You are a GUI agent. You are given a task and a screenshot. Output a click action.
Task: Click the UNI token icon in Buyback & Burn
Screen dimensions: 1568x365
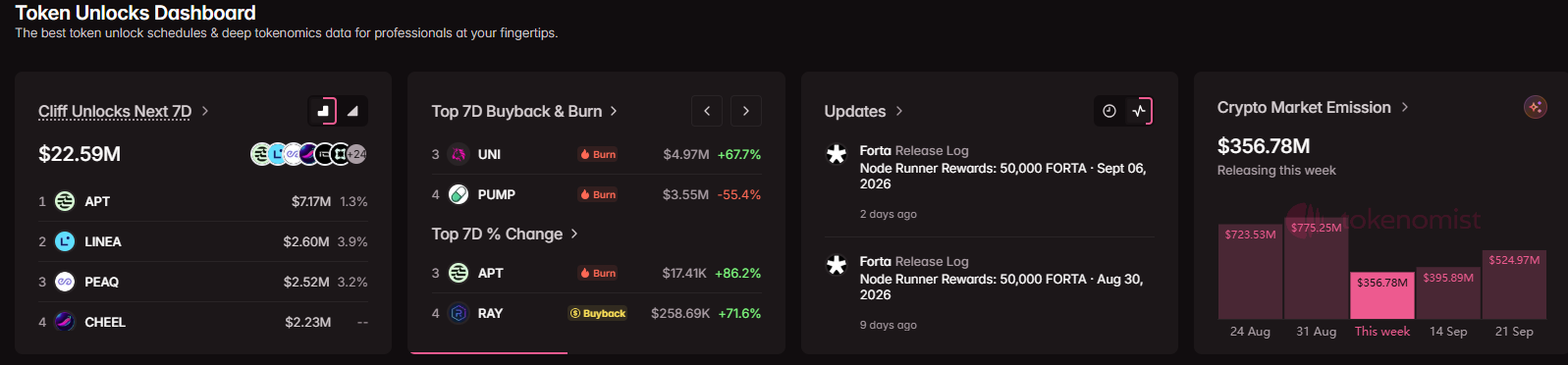[x=459, y=154]
